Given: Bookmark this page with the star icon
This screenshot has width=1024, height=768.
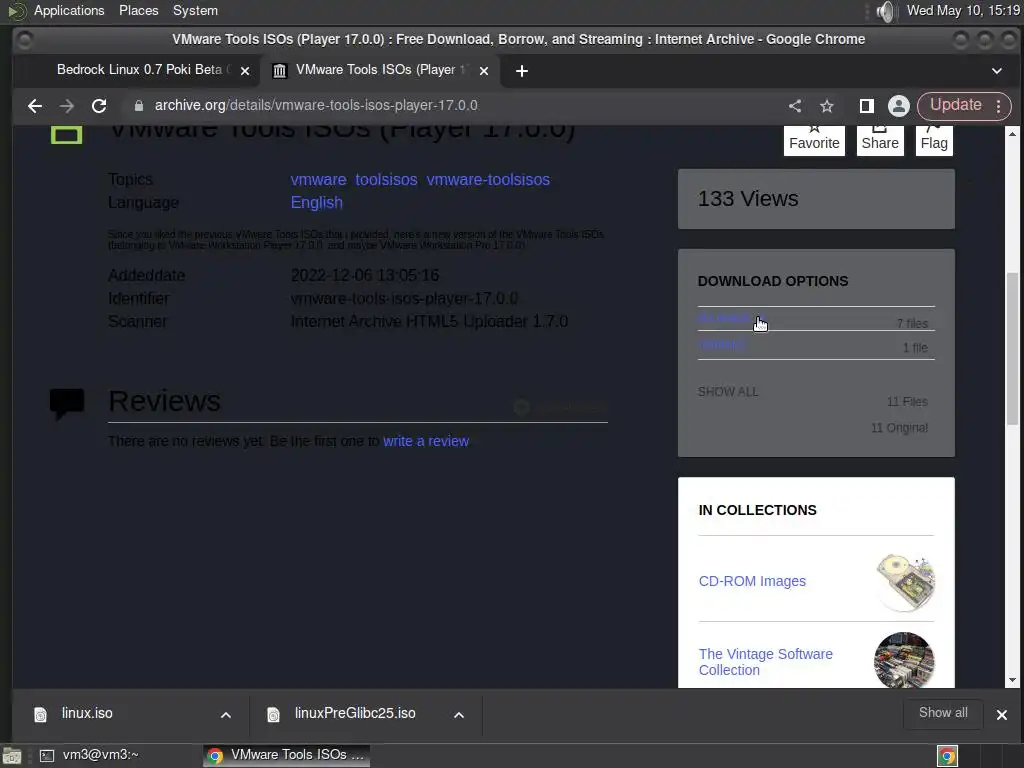Looking at the screenshot, I should pos(827,106).
